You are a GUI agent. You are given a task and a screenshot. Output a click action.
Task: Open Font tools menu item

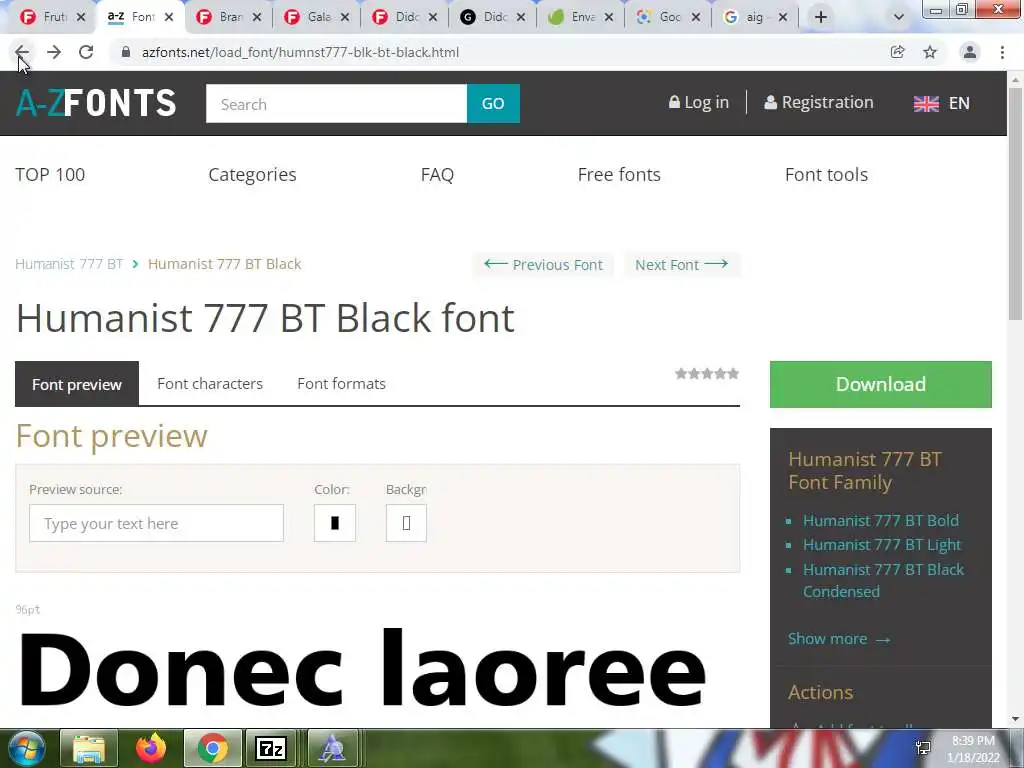click(x=826, y=174)
